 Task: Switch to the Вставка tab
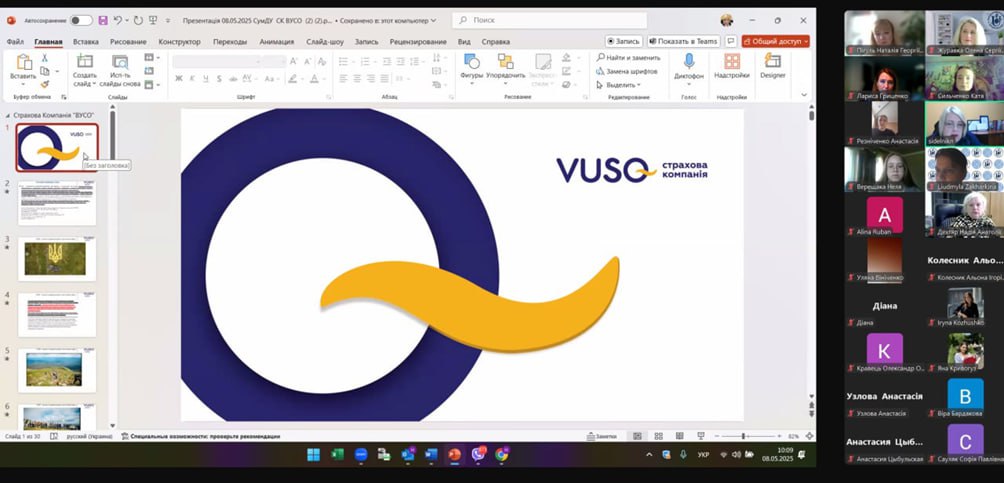pos(86,42)
